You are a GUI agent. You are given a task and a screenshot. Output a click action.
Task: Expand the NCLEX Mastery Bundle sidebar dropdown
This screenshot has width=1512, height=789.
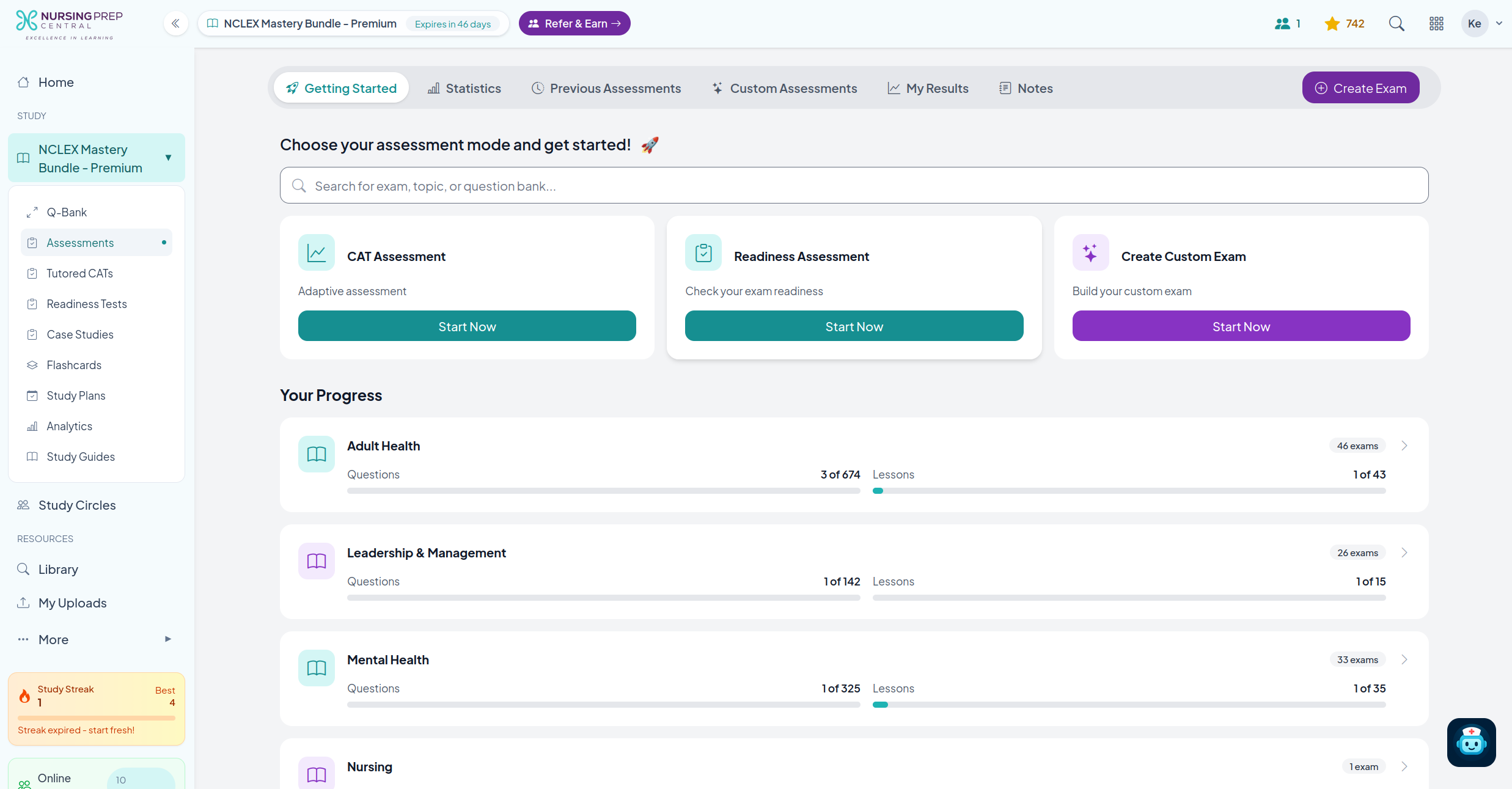point(168,158)
